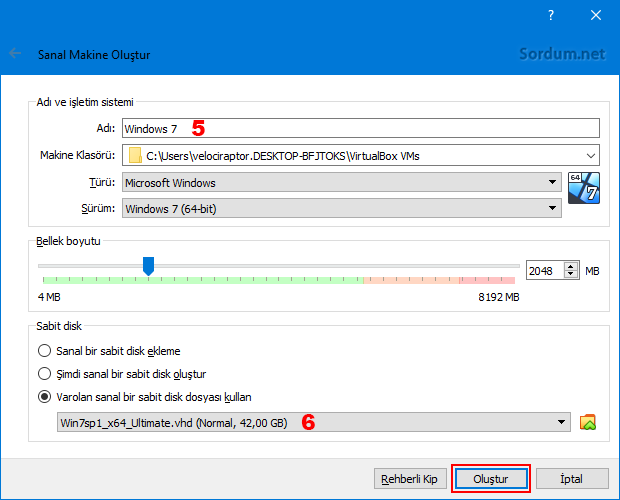Click the Windows 7 64-bit OS icon

pos(584,188)
